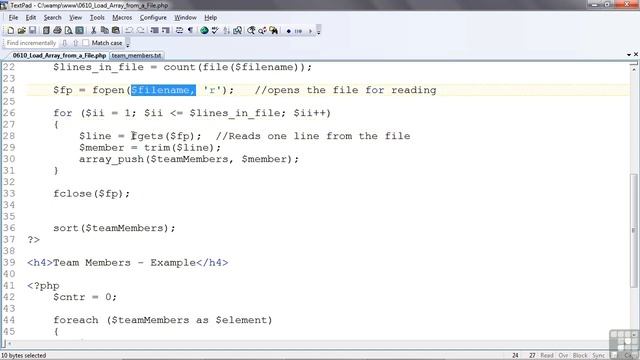640x360 pixels.
Task: Open Find dialog magnifier icon
Action: point(251,31)
